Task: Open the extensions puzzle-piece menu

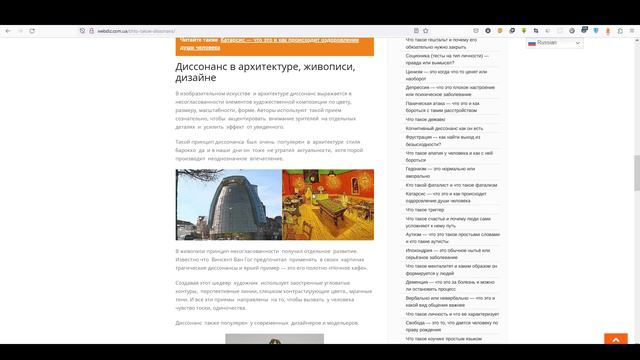Action: tap(620, 31)
